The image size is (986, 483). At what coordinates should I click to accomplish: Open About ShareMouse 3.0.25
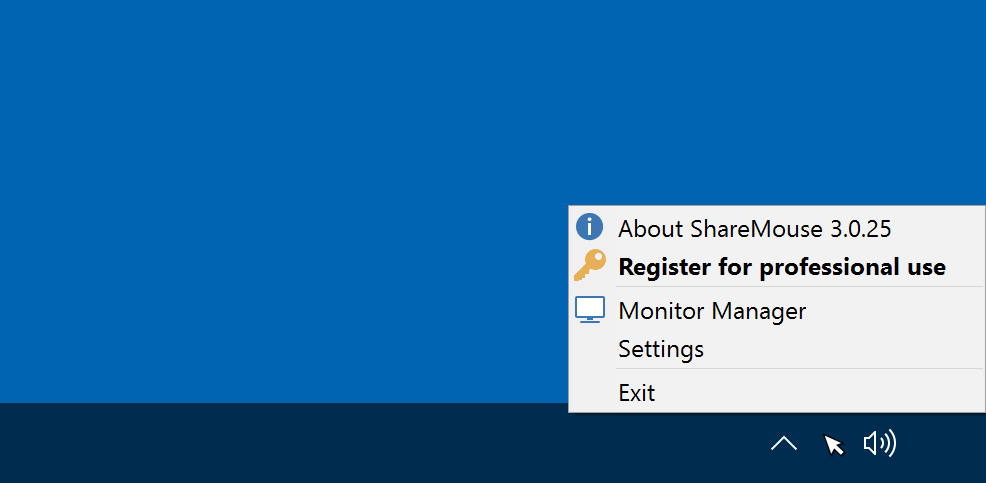click(777, 228)
